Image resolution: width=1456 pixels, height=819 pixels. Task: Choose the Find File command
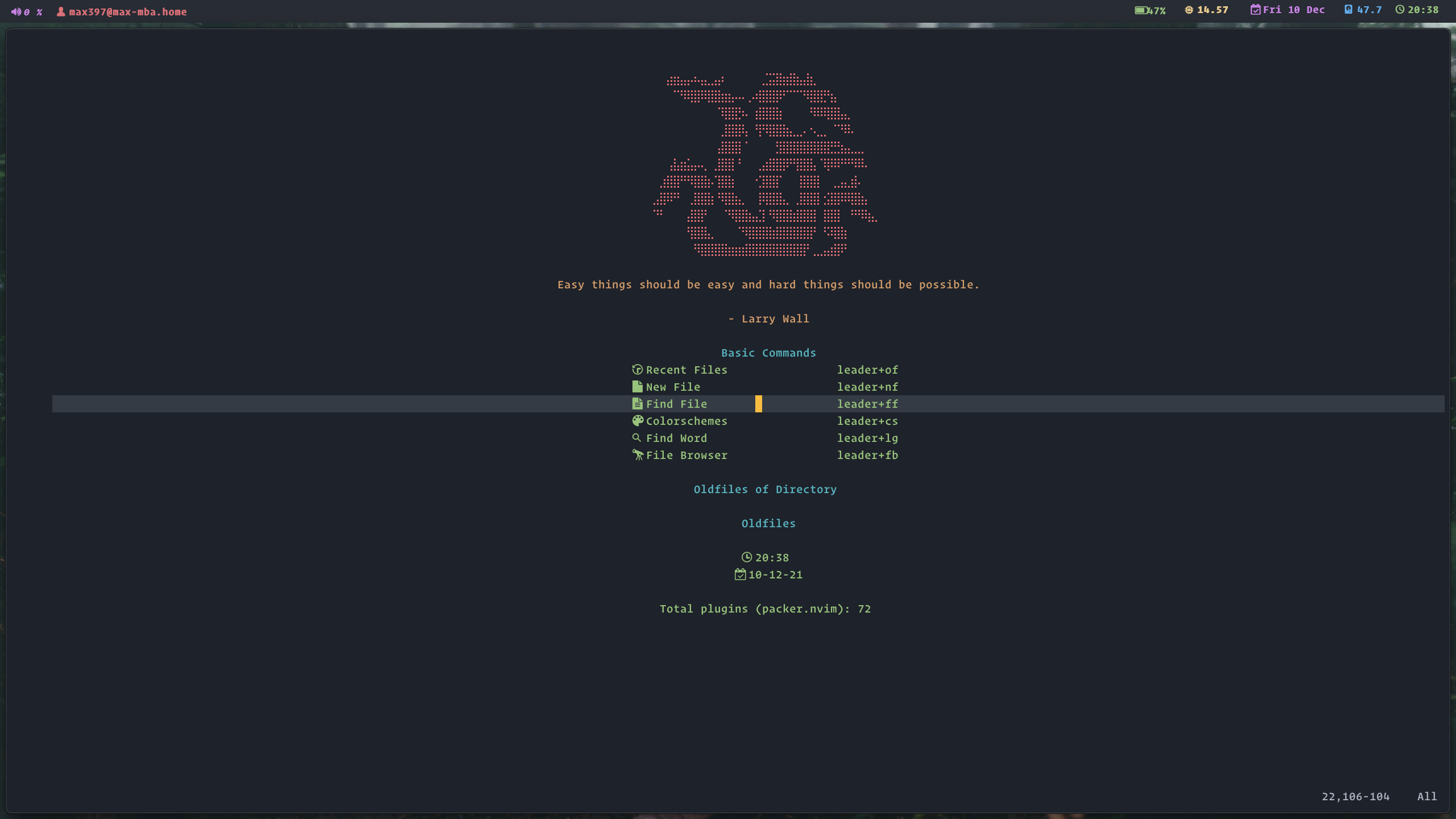point(676,404)
